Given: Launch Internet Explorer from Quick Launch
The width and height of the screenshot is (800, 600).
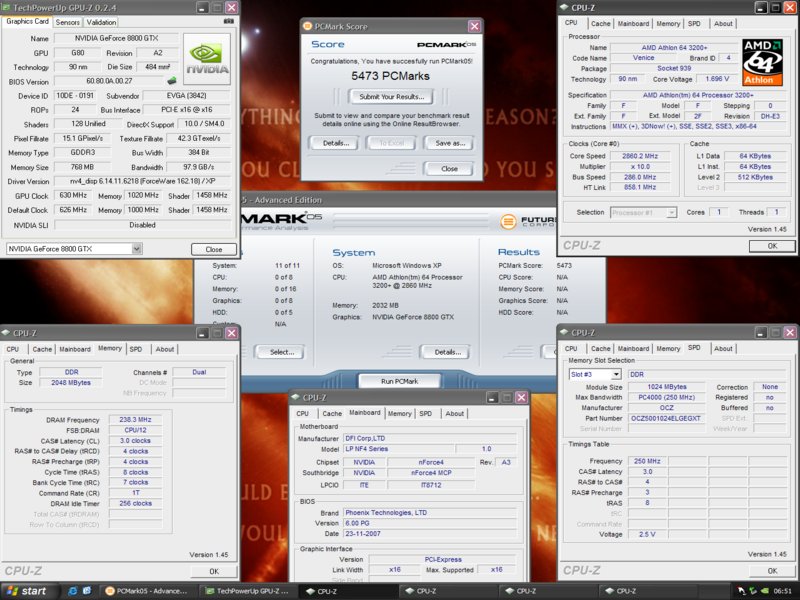Looking at the screenshot, I should [x=72, y=591].
